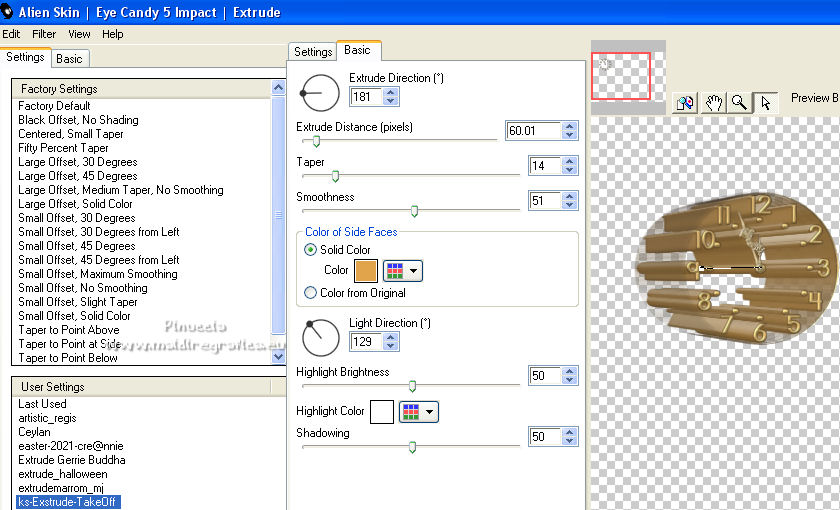
Task: Click Factory Settings scrollbar down arrow
Action: point(278,356)
